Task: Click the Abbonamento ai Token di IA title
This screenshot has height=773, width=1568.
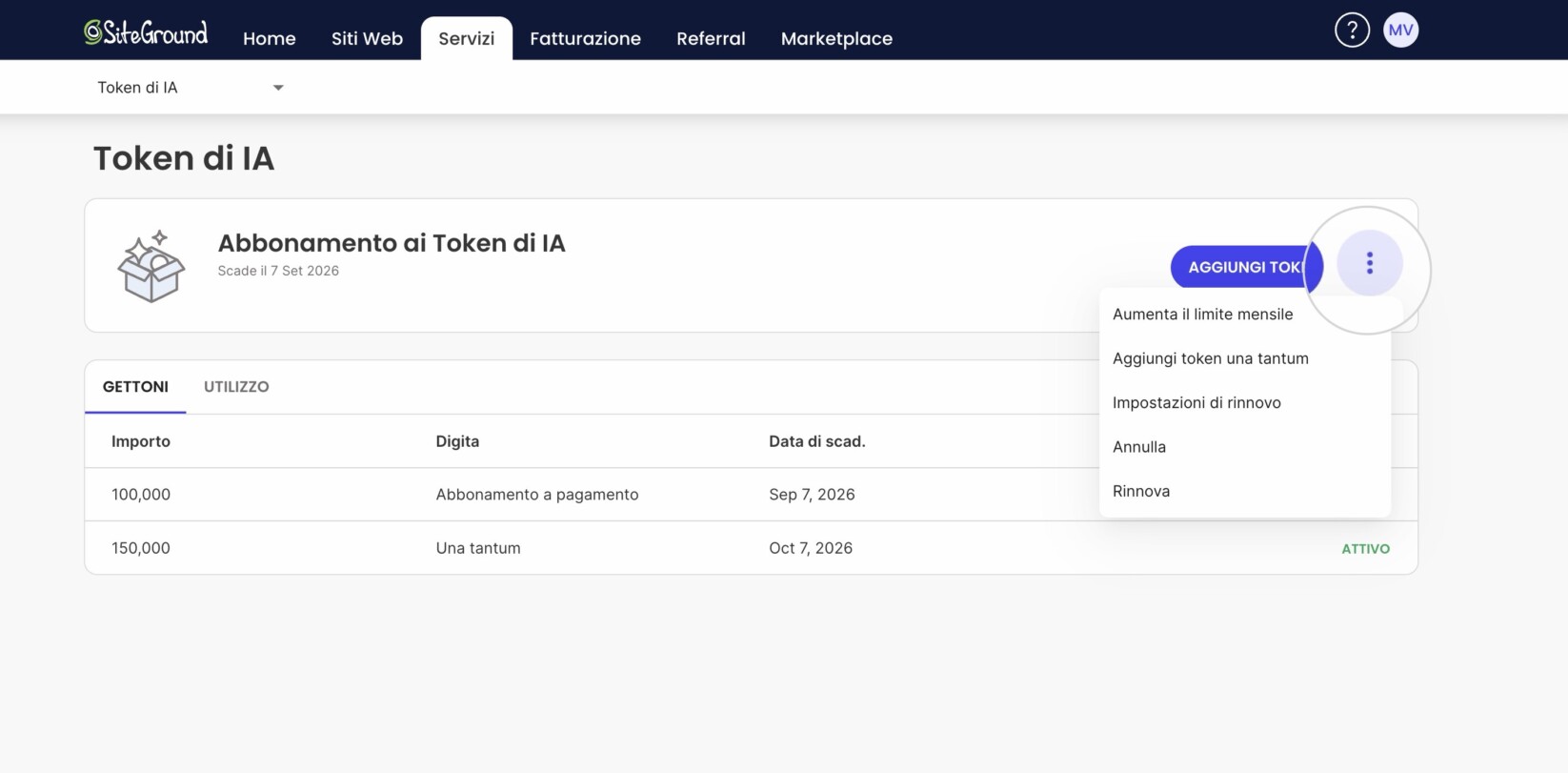Action: point(392,243)
